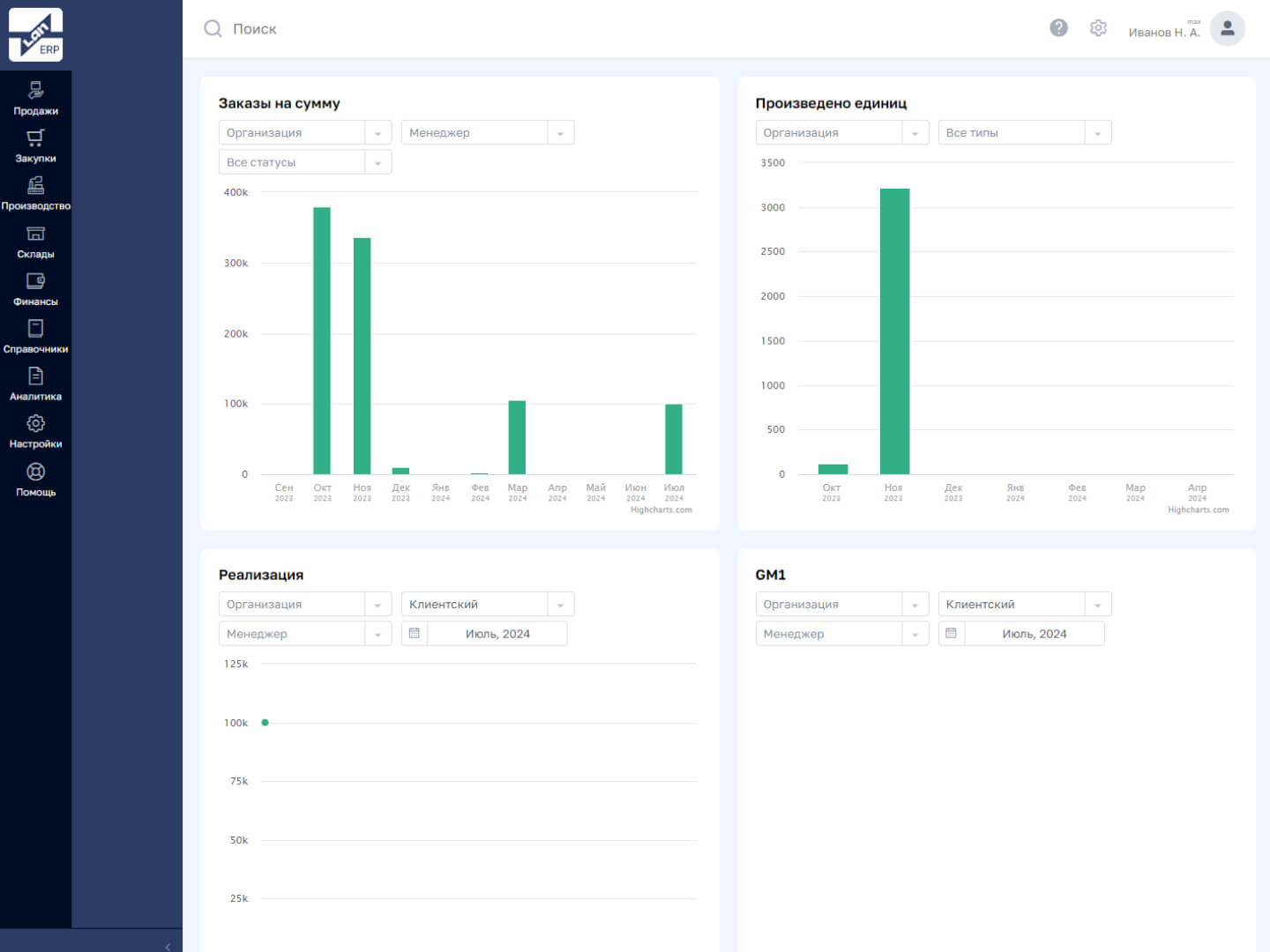Click user name Иванов Н. А.
This screenshot has height=952, width=1270.
1164,33
